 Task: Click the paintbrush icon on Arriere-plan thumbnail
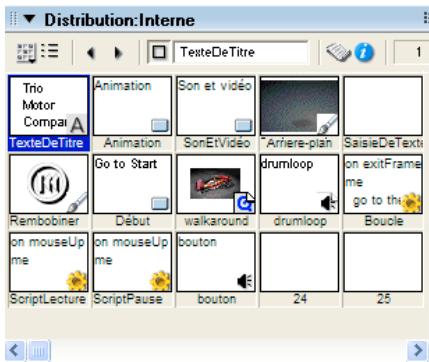(327, 124)
